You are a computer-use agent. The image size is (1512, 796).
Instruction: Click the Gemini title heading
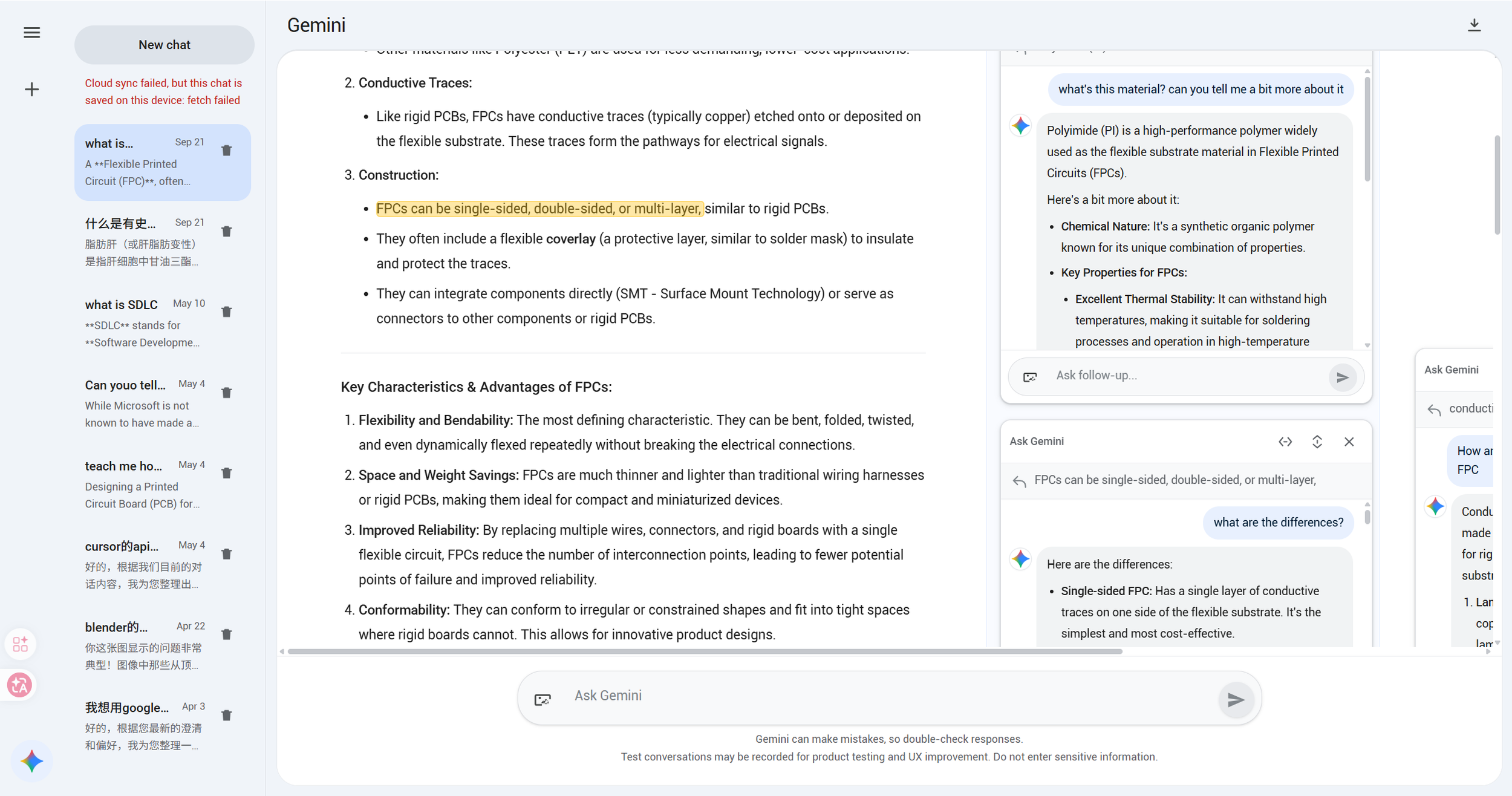tap(316, 25)
